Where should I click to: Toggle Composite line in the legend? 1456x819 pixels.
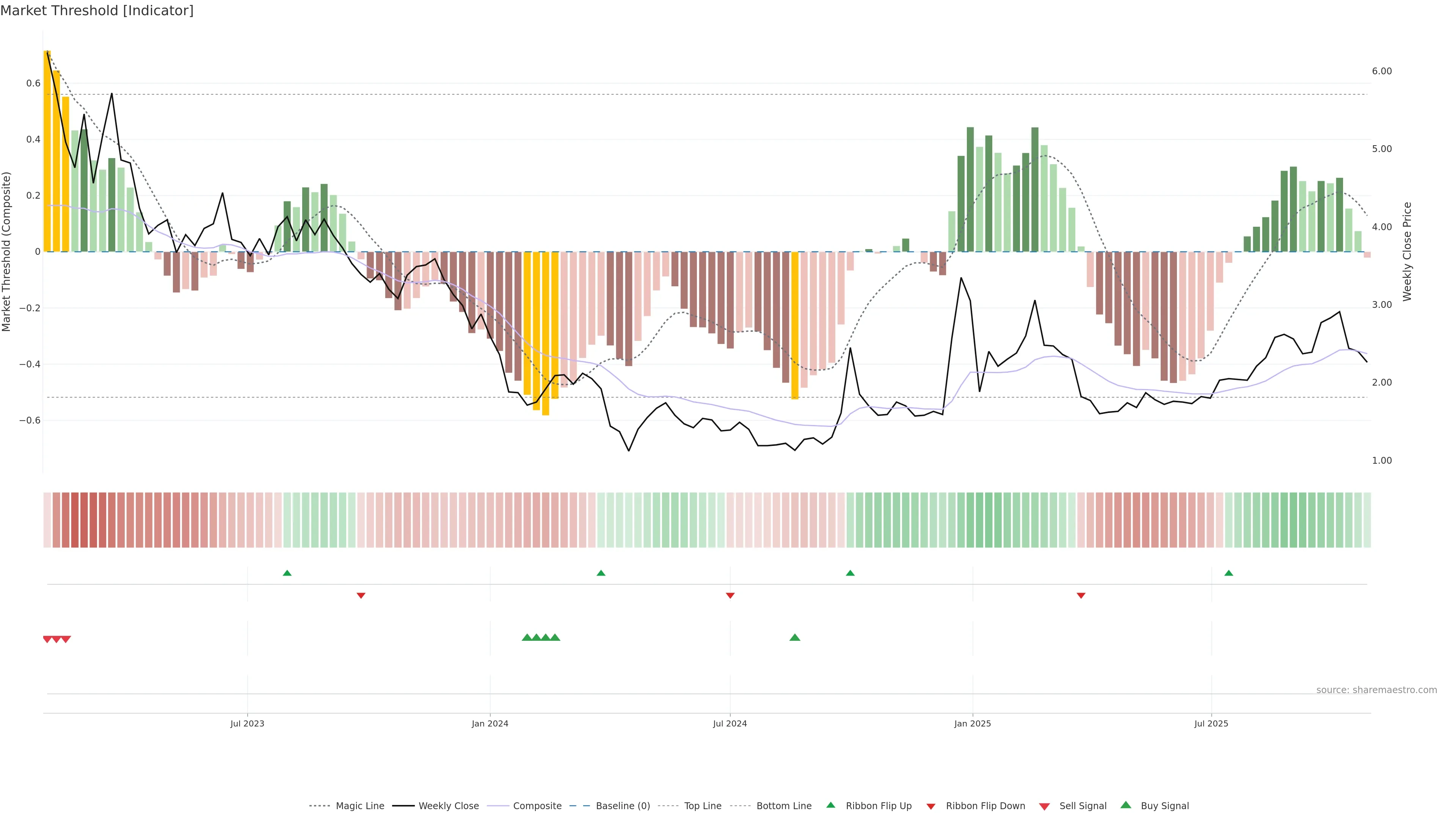[537, 806]
